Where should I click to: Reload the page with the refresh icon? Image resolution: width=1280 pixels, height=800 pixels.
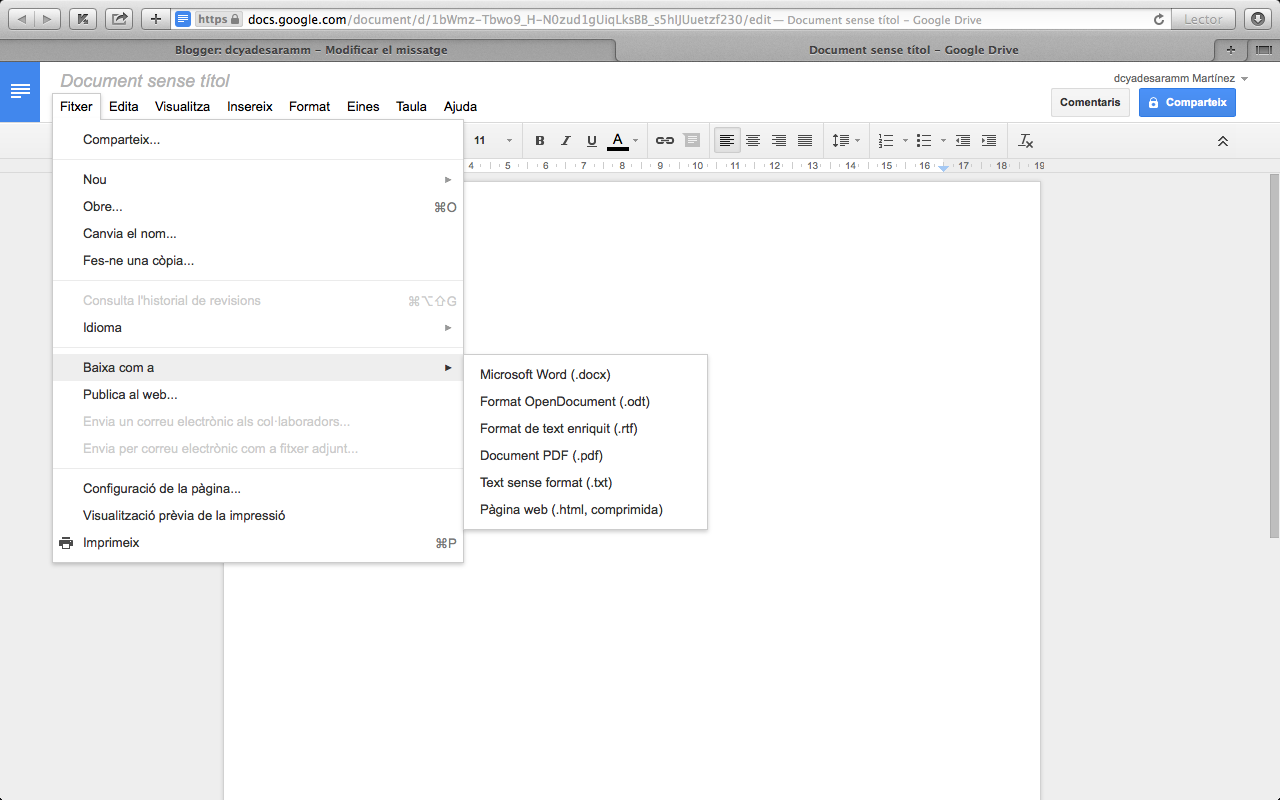pos(1159,19)
